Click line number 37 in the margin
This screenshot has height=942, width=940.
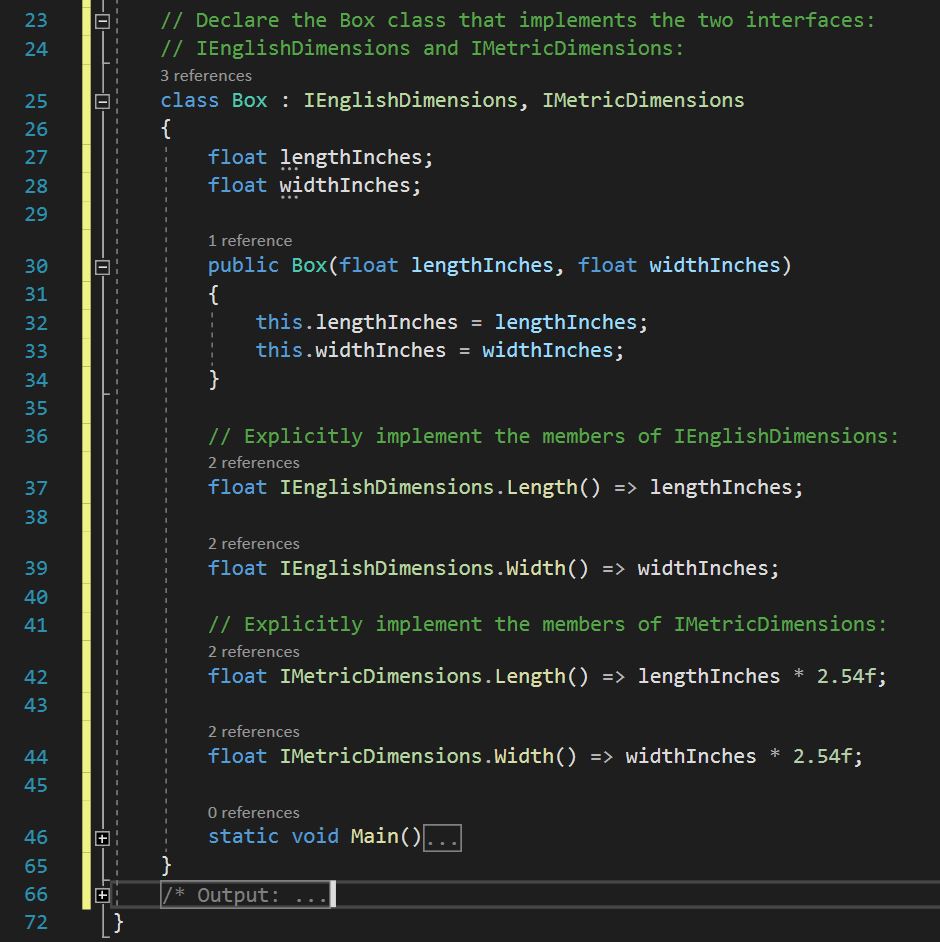coord(36,488)
